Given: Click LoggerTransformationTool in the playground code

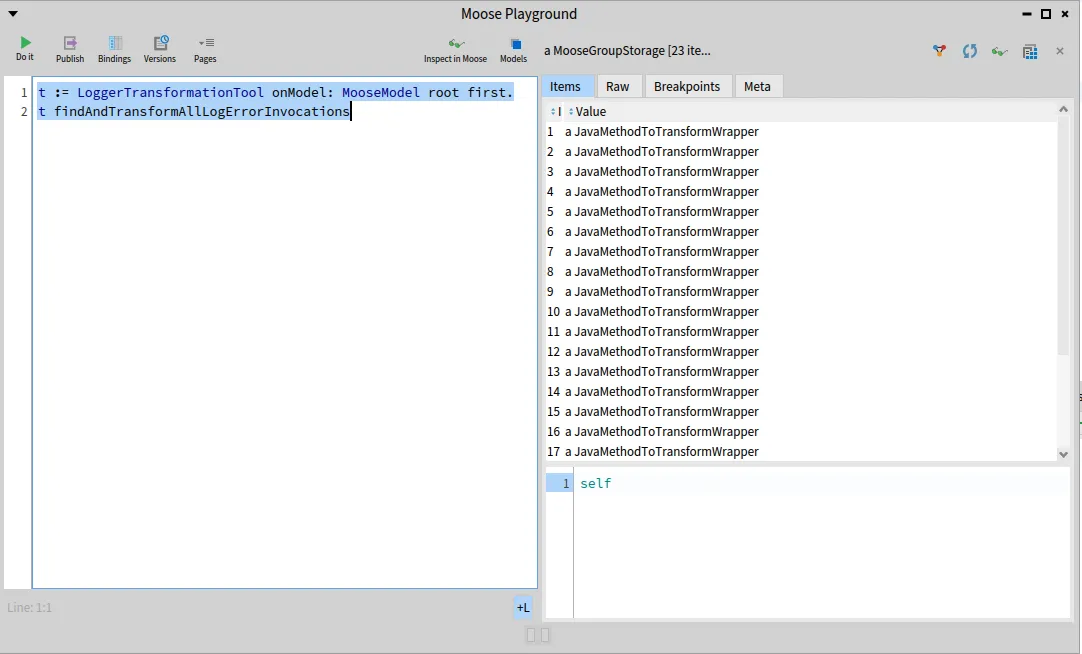Looking at the screenshot, I should [170, 92].
